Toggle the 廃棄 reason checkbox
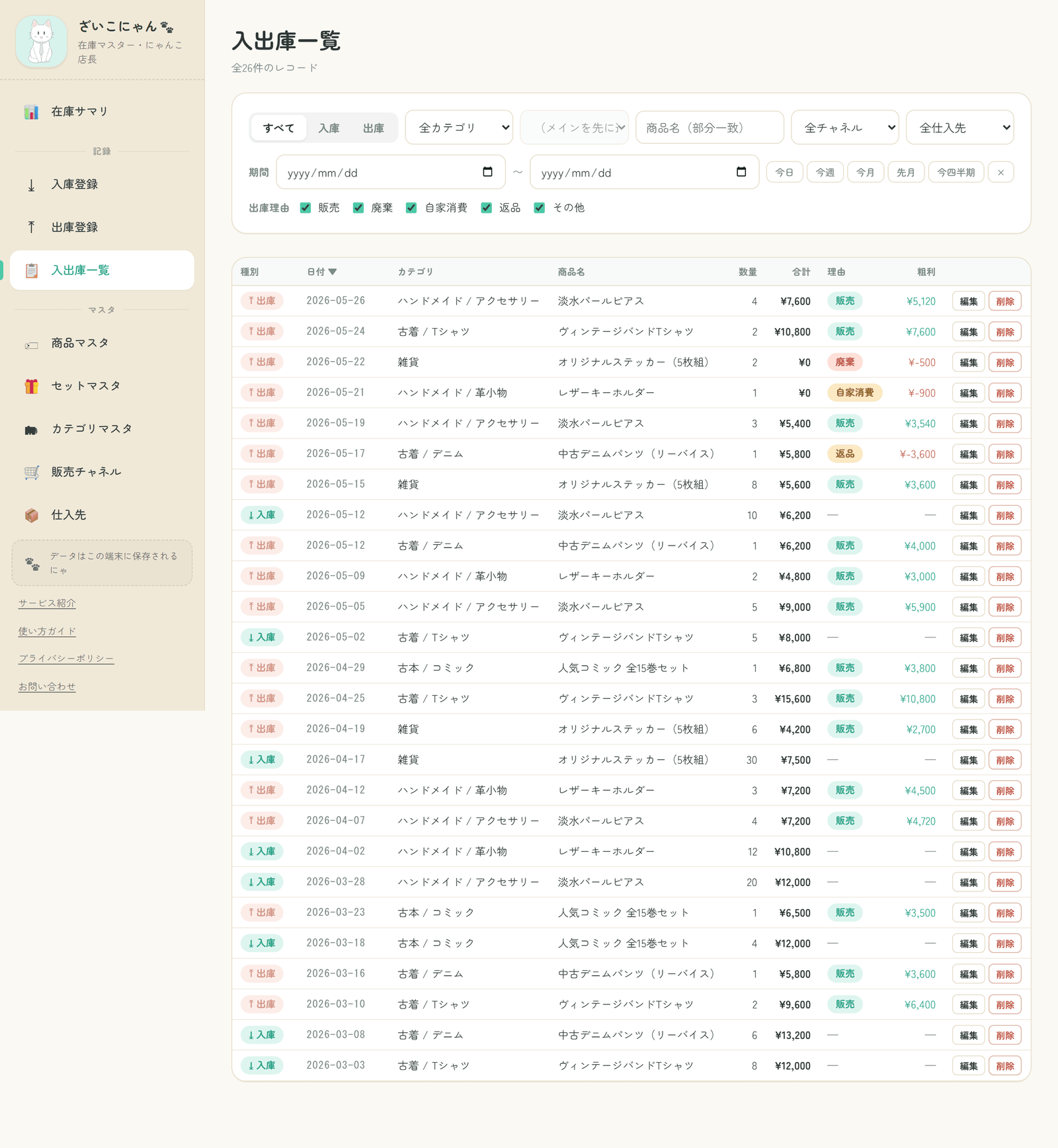Image resolution: width=1058 pixels, height=1148 pixels. click(x=358, y=208)
